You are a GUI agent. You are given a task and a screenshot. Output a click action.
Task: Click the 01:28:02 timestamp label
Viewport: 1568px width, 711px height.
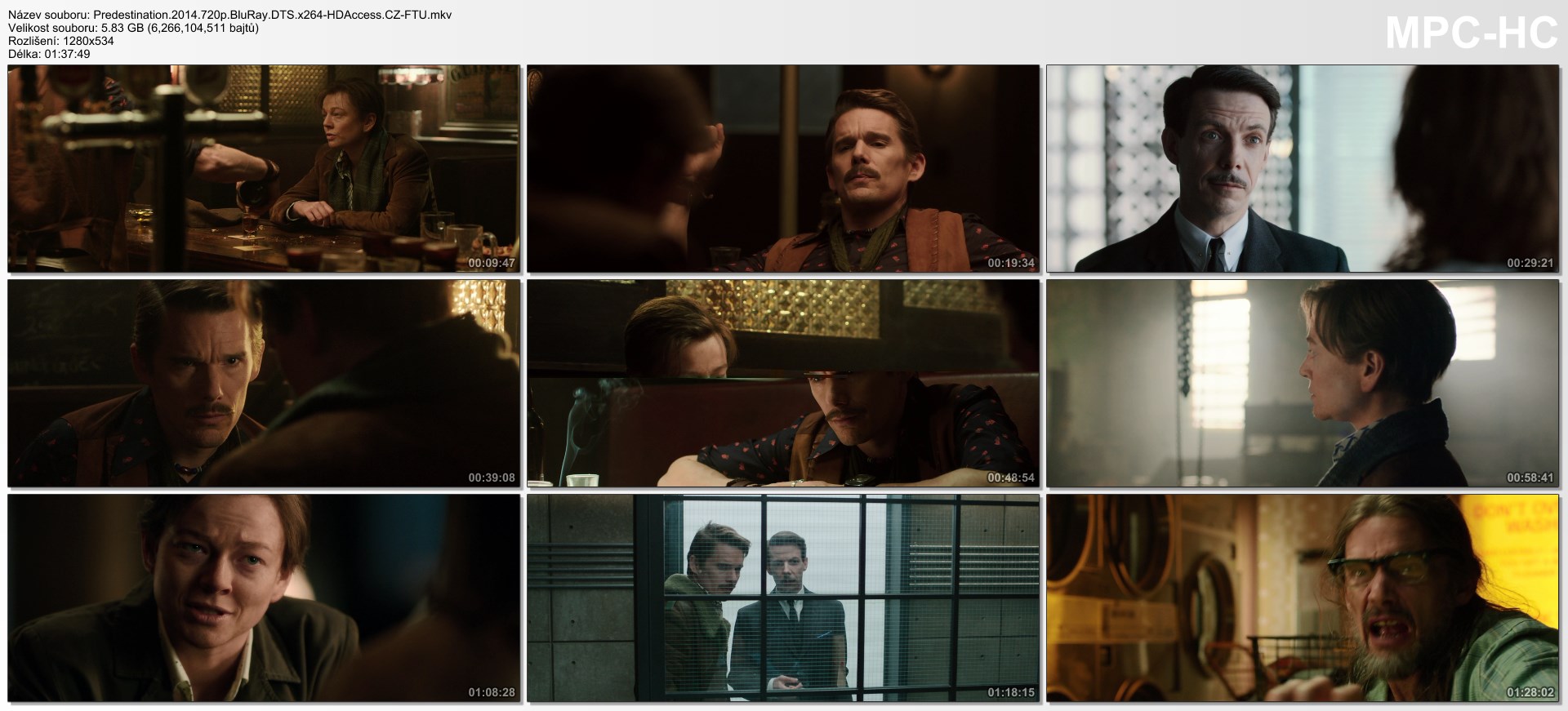pyautogui.click(x=1530, y=692)
